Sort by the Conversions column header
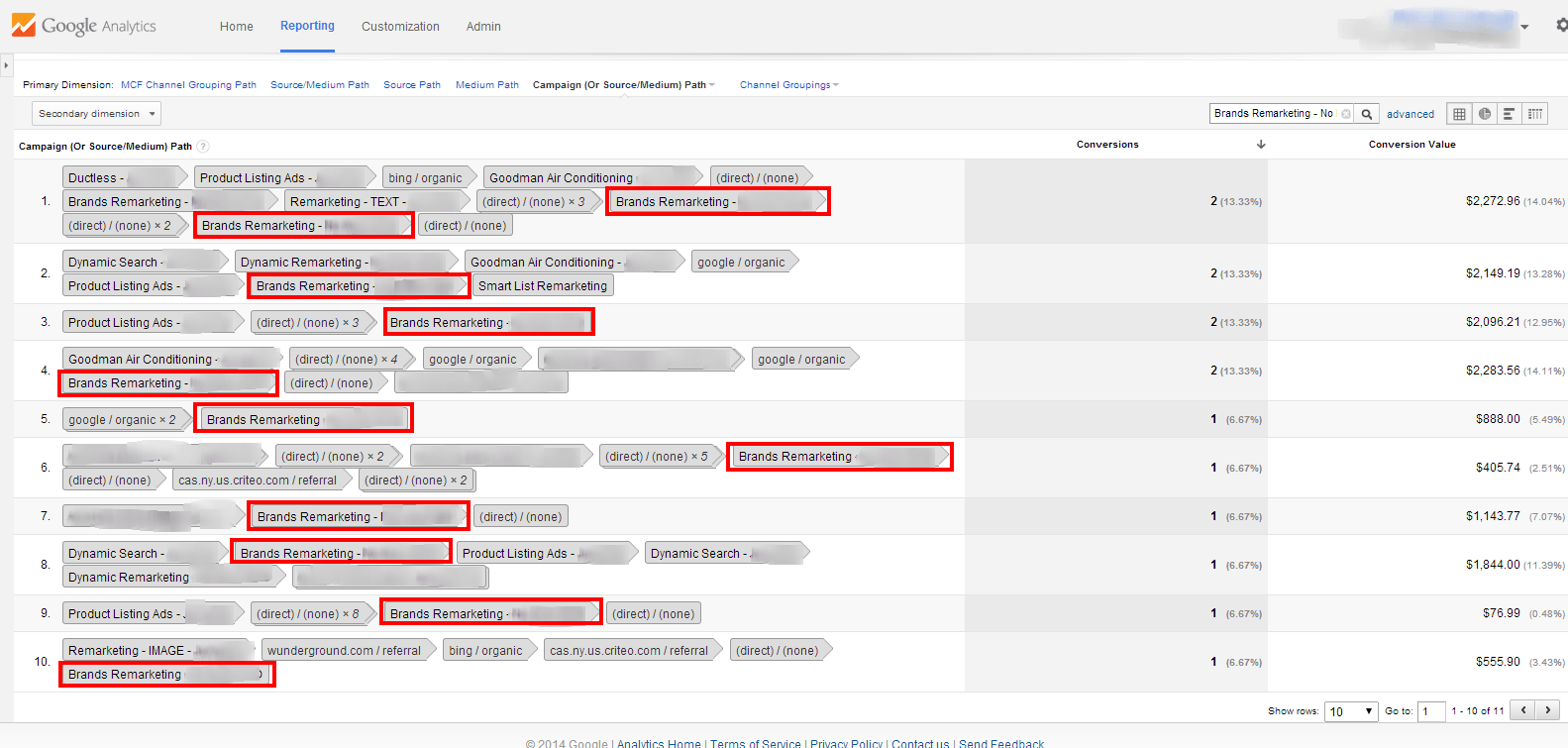This screenshot has height=748, width=1568. coord(1107,145)
